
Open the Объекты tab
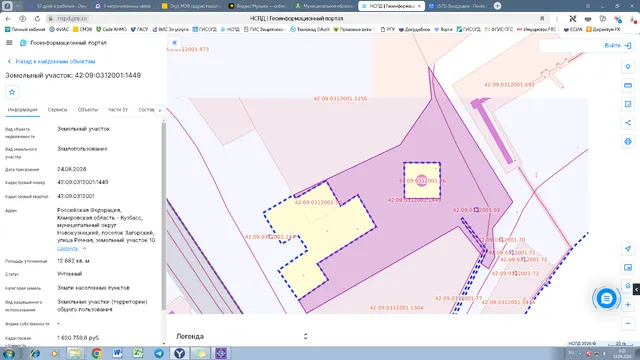click(88, 110)
